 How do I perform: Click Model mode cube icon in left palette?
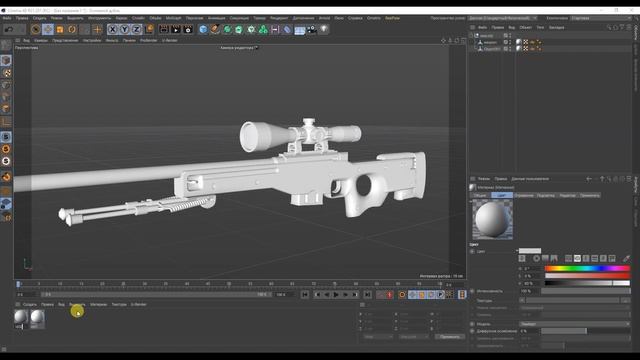coord(6,60)
